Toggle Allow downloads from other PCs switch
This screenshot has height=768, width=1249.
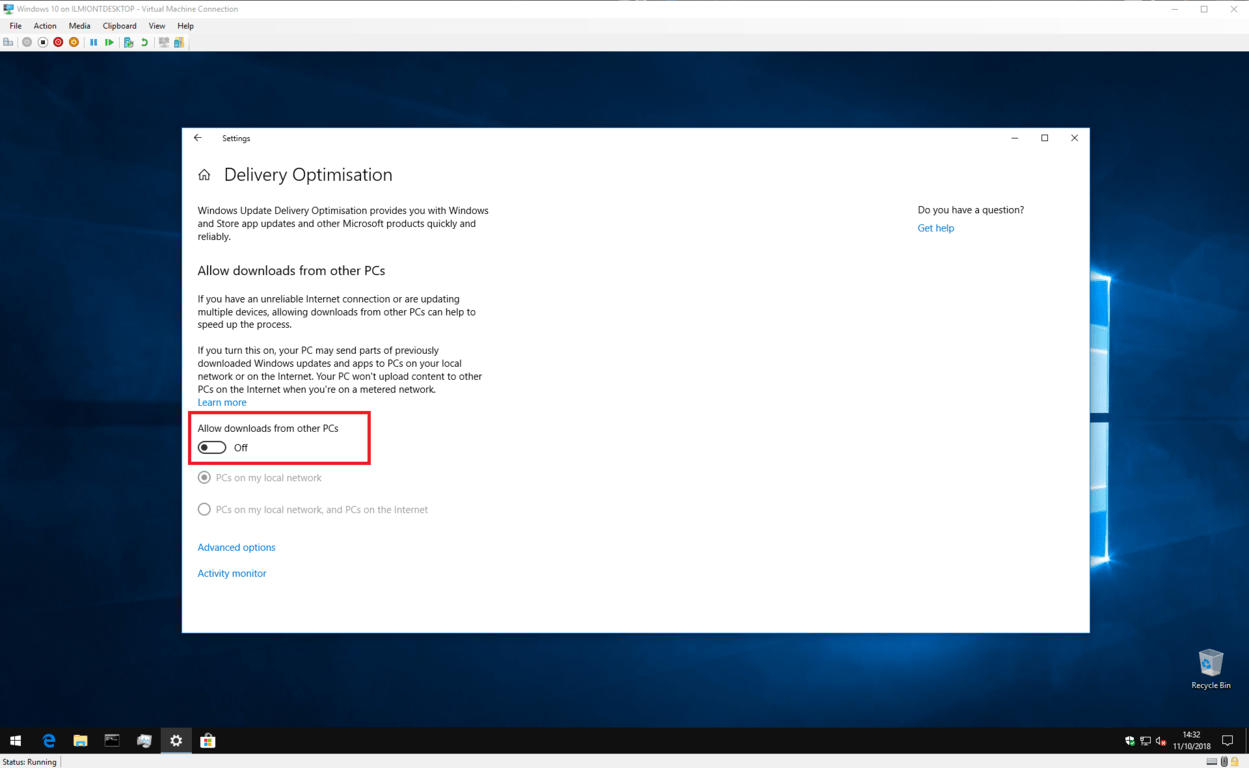(x=212, y=447)
